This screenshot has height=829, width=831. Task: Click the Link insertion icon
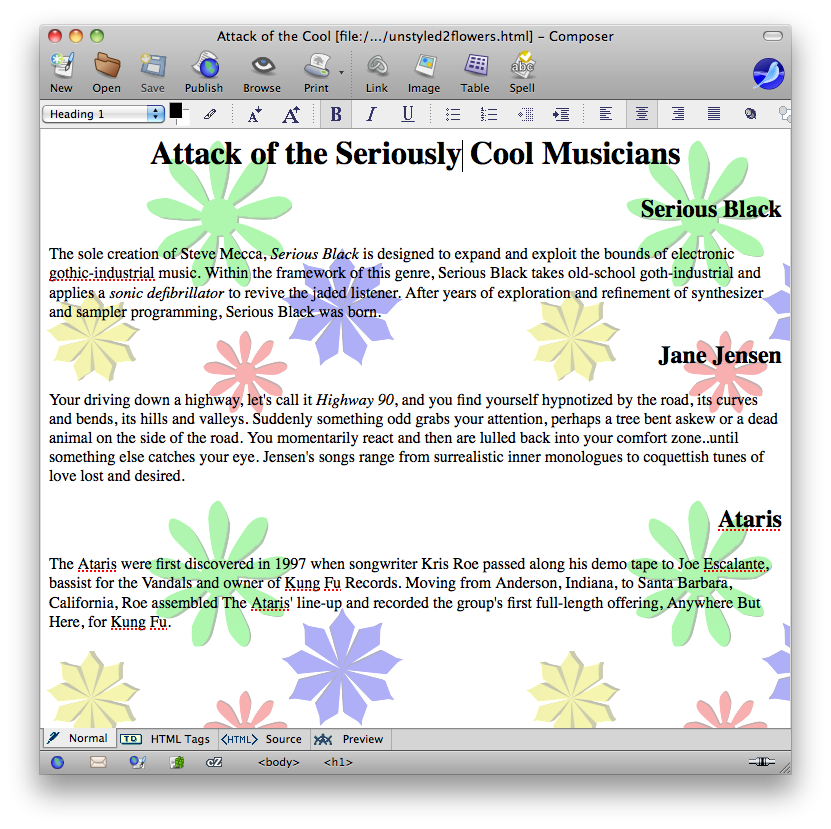pos(377,72)
